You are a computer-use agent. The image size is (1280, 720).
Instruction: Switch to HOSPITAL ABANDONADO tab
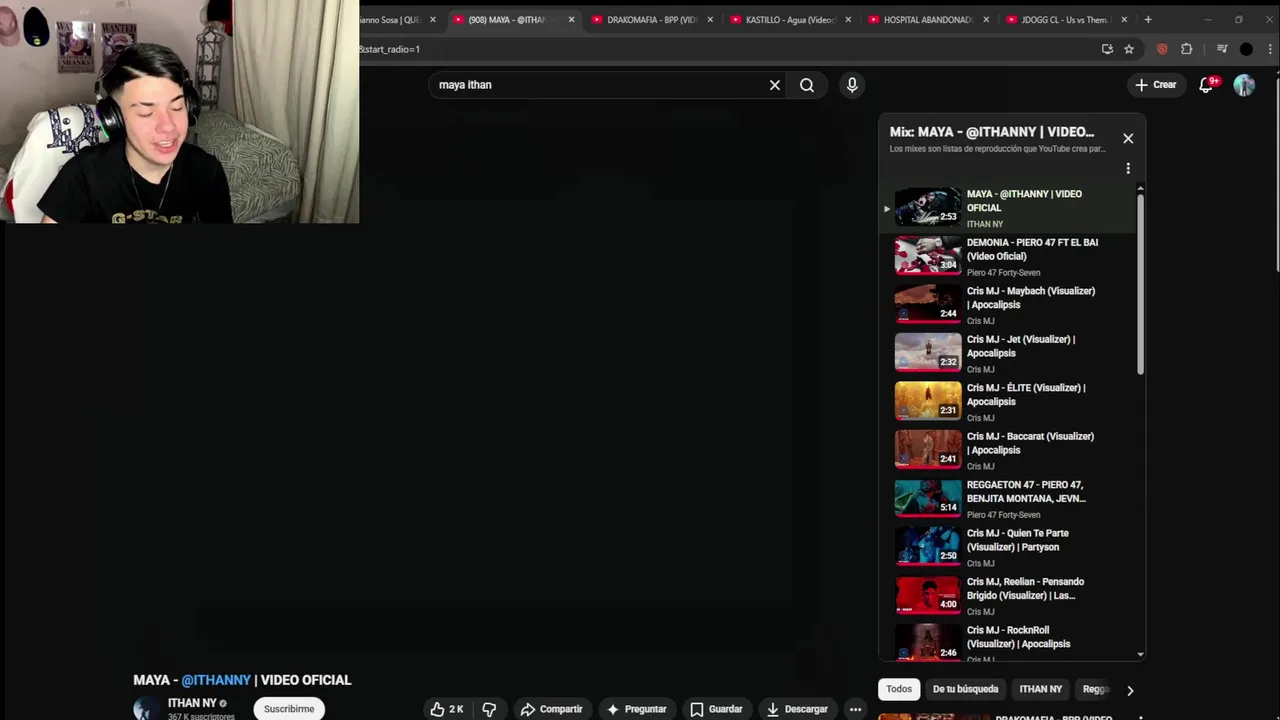click(928, 19)
